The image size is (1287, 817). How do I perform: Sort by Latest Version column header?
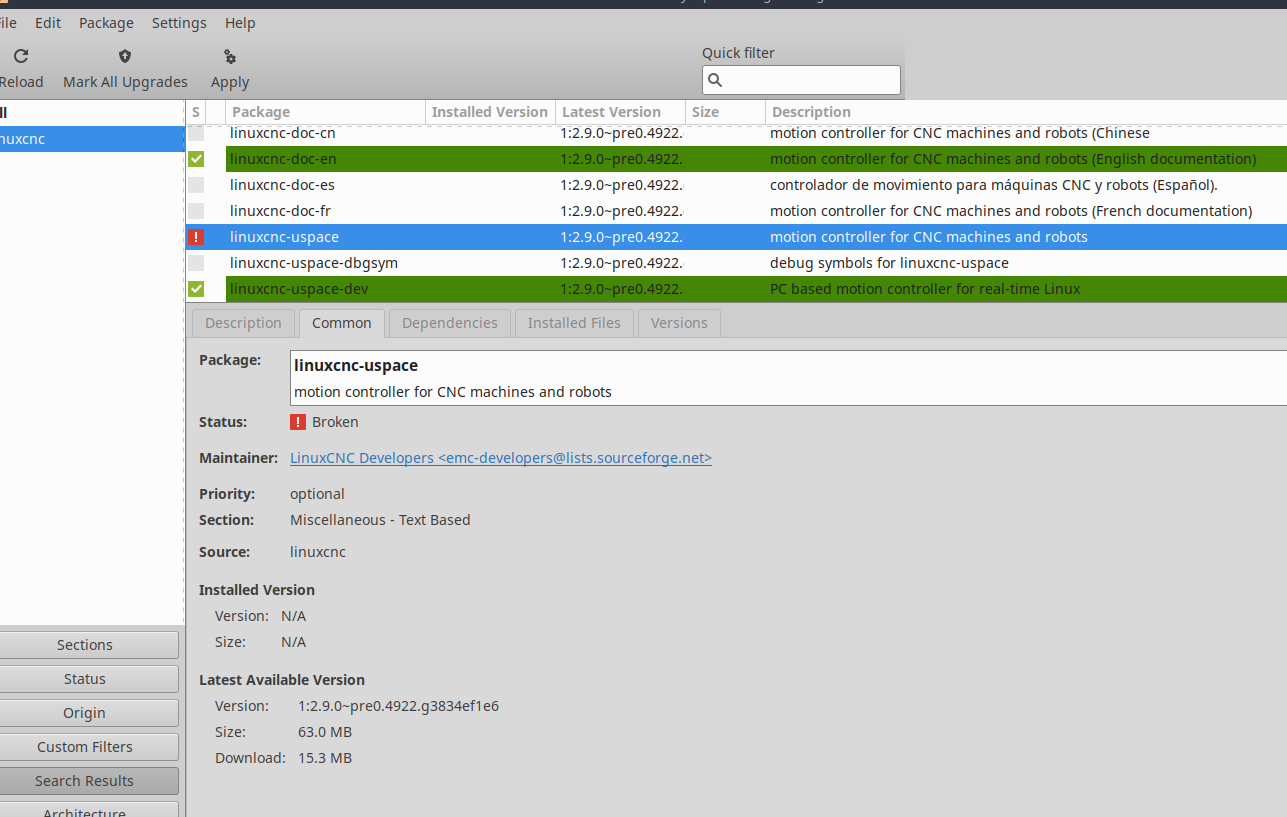pos(620,112)
